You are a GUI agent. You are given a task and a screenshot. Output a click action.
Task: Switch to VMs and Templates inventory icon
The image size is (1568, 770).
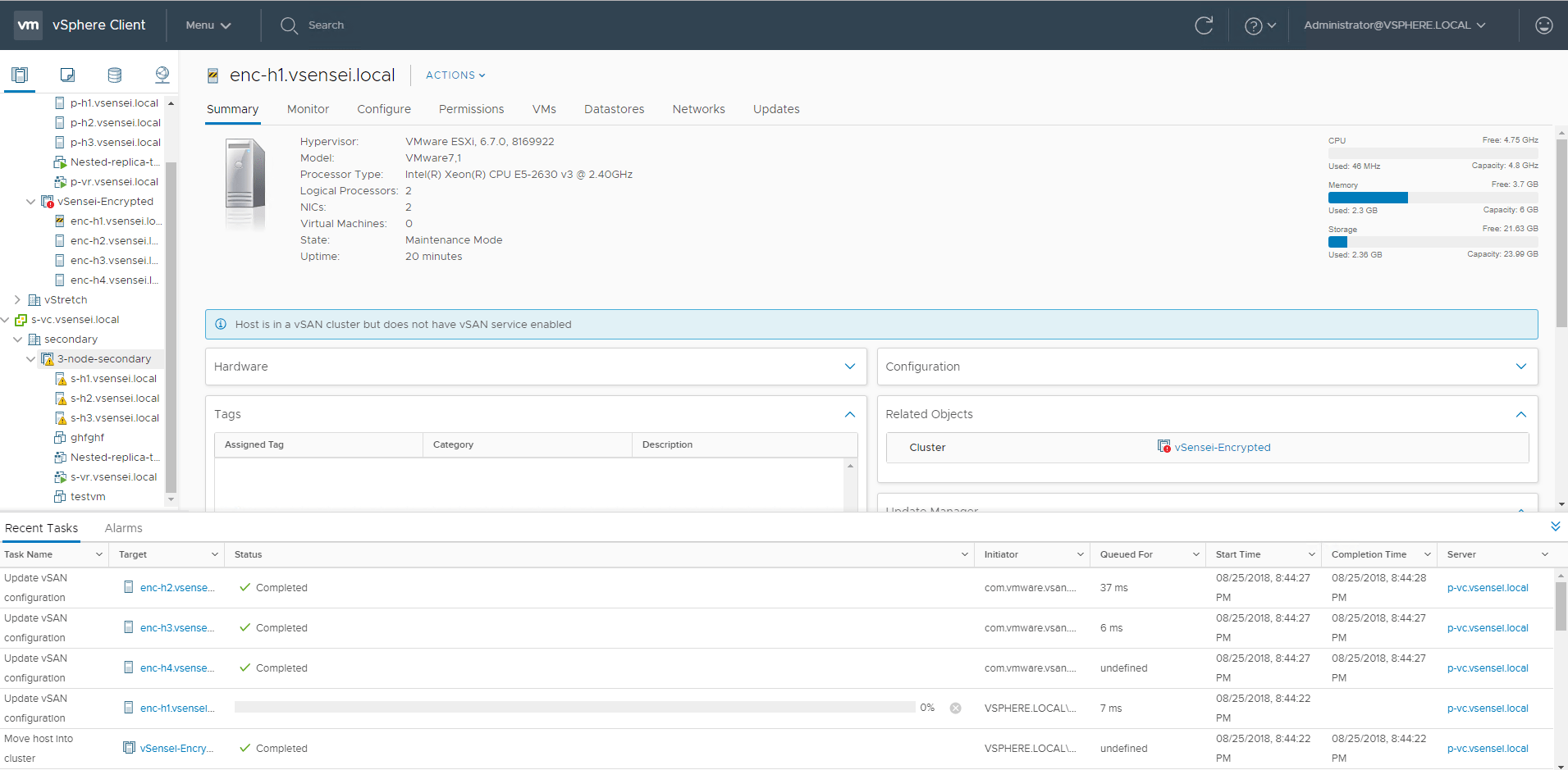[67, 75]
